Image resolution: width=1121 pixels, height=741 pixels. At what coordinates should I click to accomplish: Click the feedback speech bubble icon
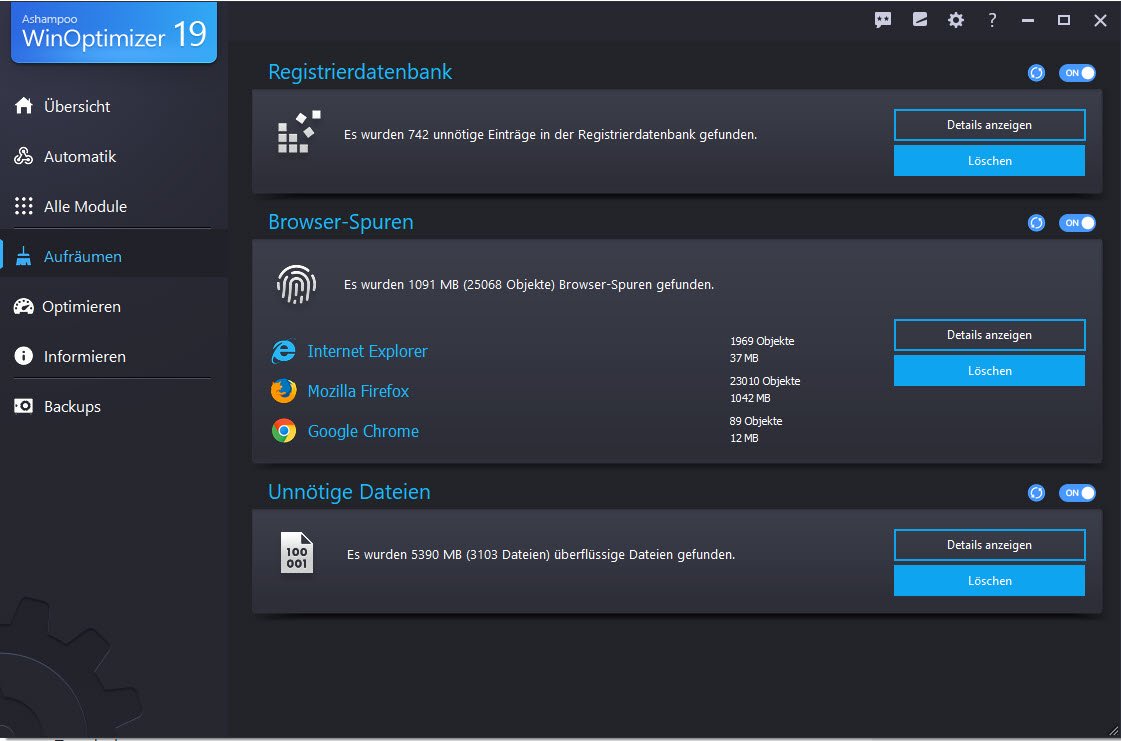pyautogui.click(x=883, y=20)
